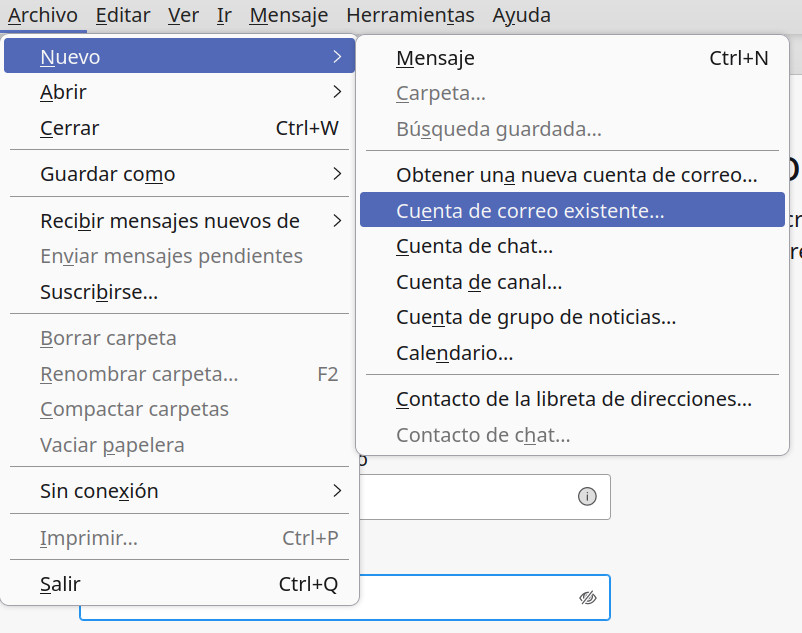Click the info icon in the input field

(x=587, y=496)
